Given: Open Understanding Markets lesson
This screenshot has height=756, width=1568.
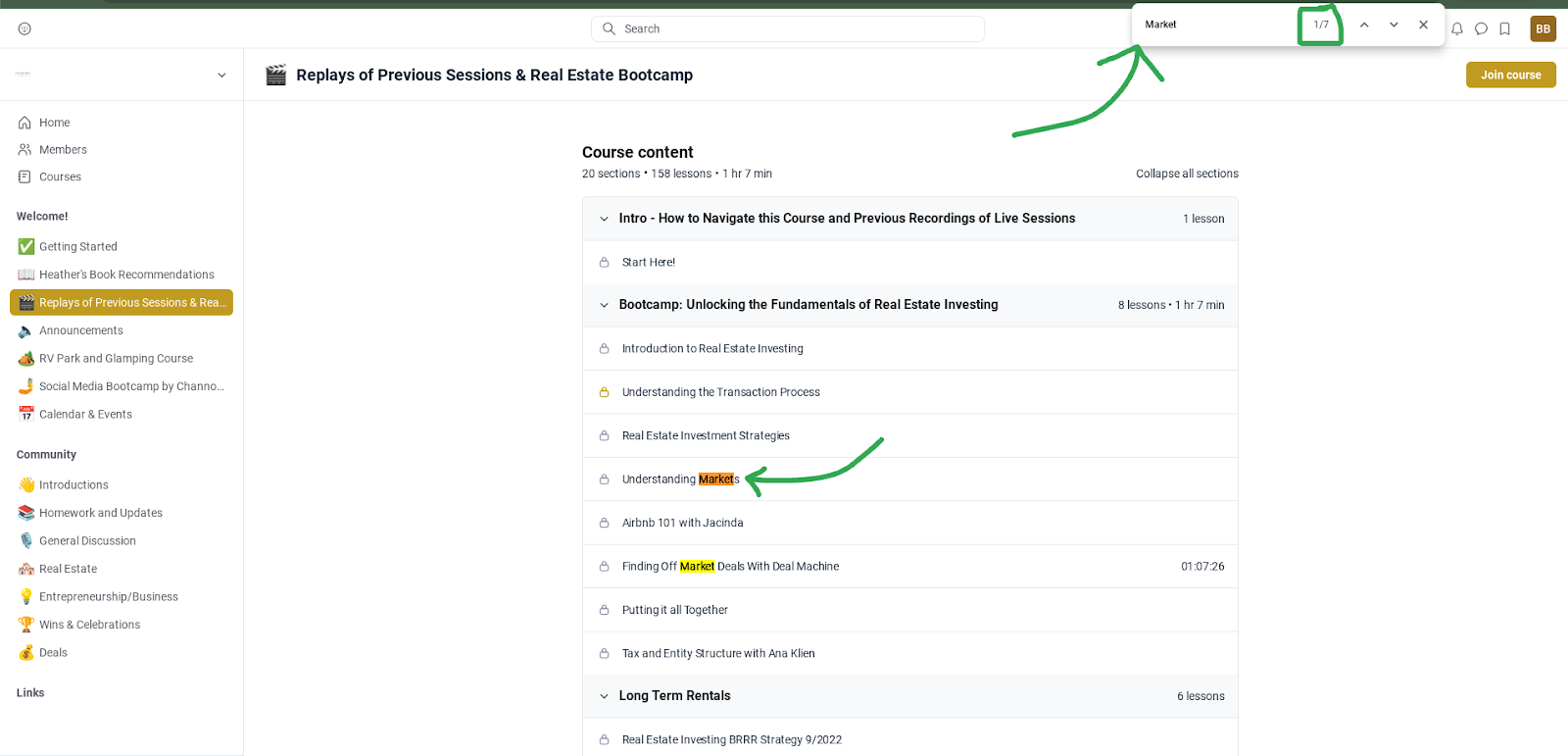Looking at the screenshot, I should click(910, 479).
